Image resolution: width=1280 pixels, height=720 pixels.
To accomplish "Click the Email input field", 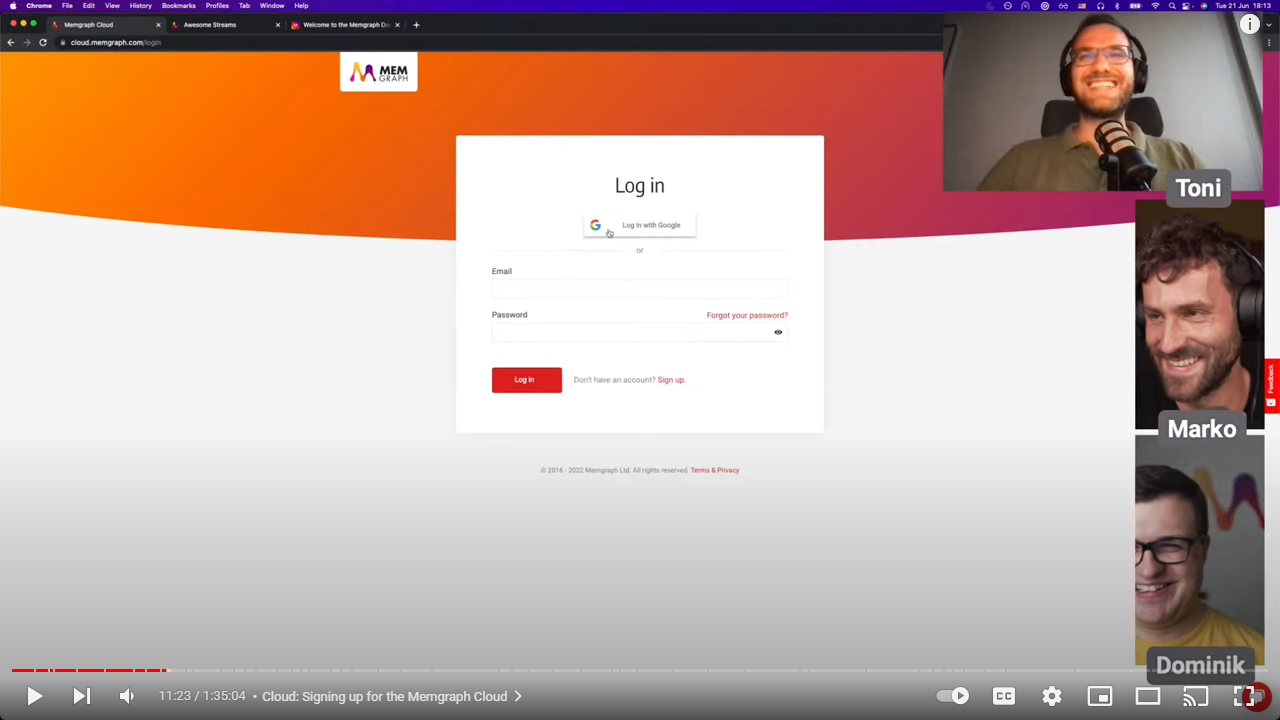I will [640, 289].
